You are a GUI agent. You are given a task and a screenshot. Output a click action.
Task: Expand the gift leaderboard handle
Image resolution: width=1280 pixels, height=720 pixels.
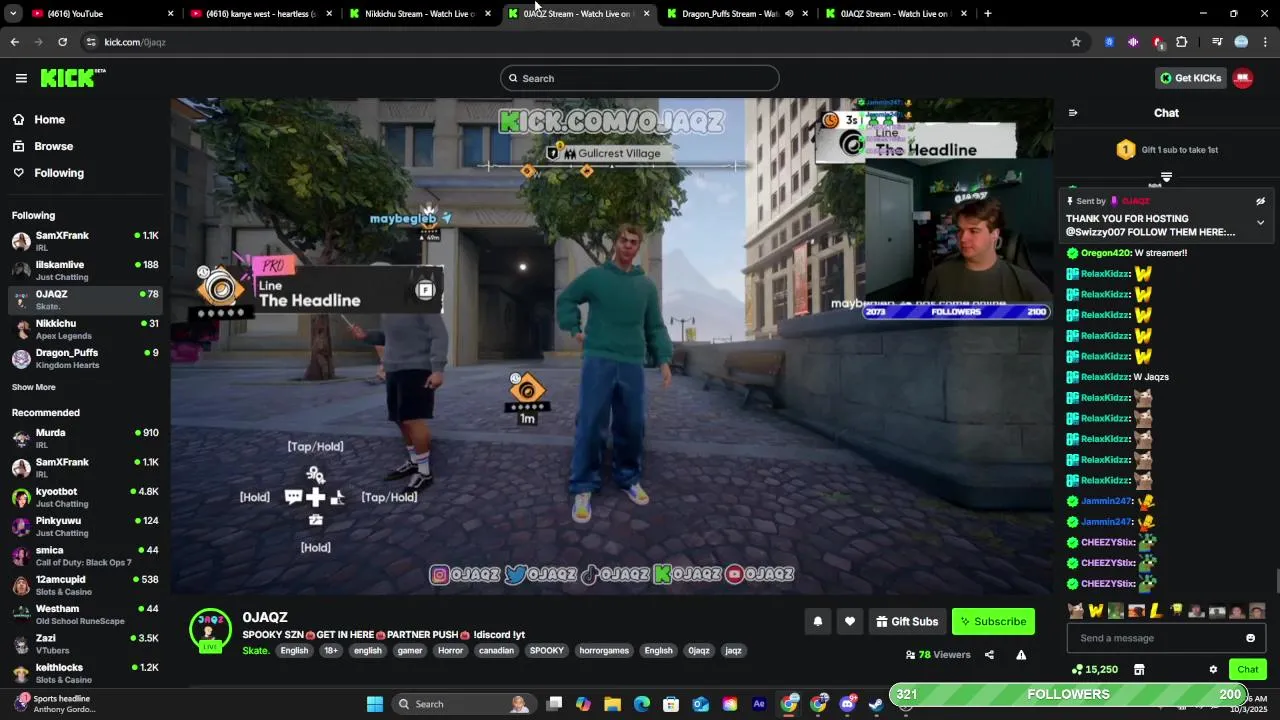[x=1166, y=177]
